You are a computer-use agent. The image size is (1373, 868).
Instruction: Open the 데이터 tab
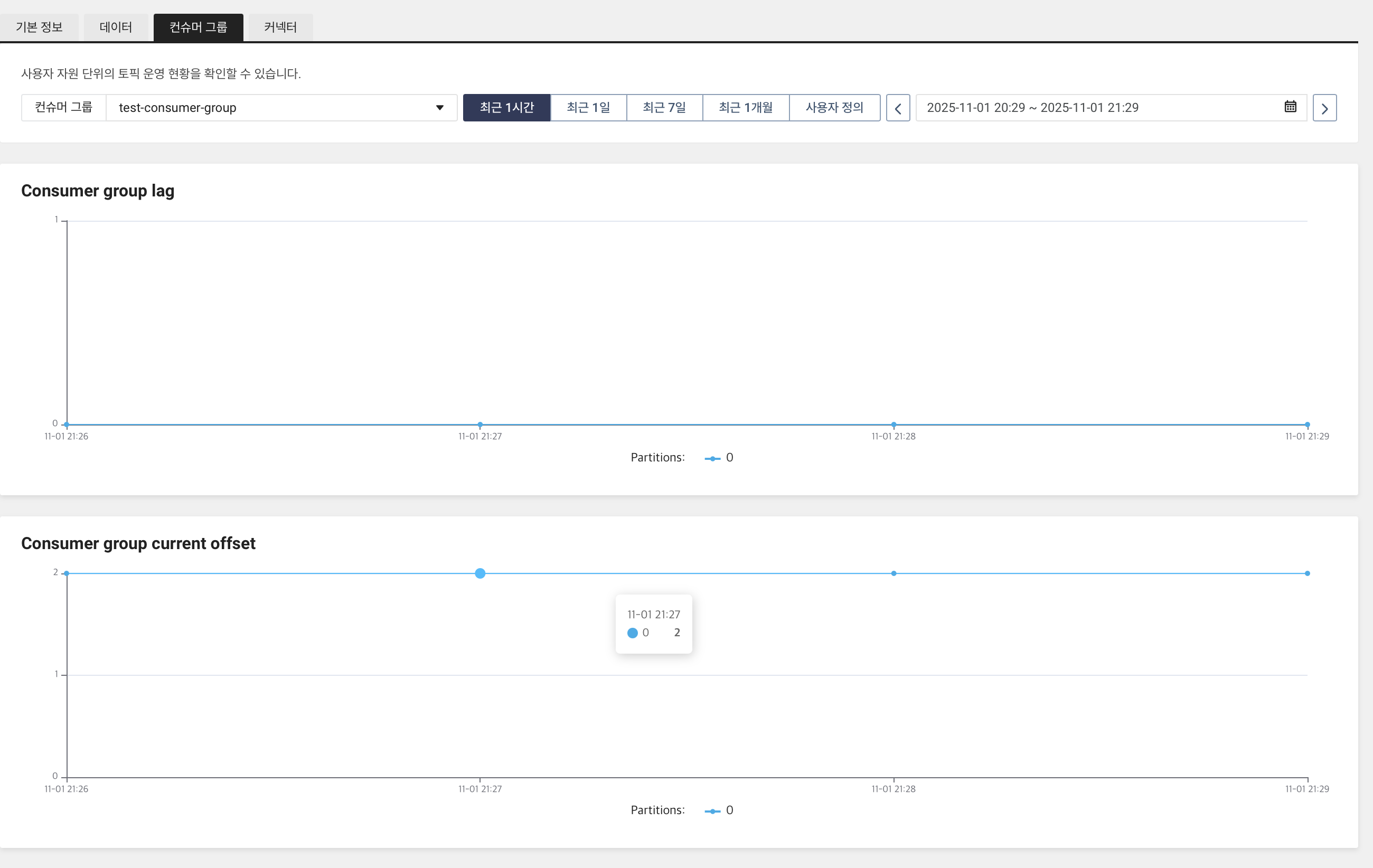(x=116, y=27)
